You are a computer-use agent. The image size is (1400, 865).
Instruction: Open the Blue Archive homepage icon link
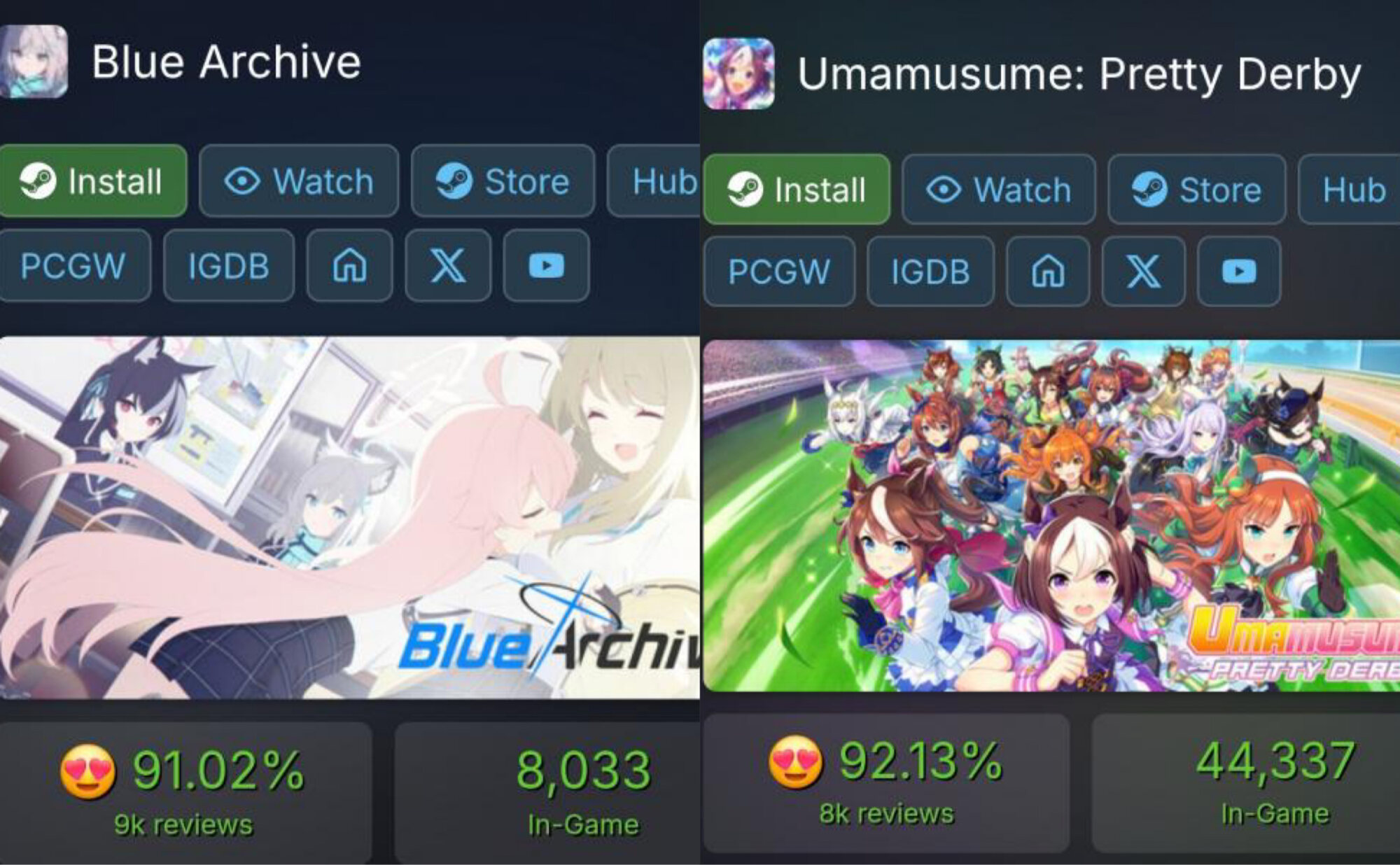coord(349,265)
